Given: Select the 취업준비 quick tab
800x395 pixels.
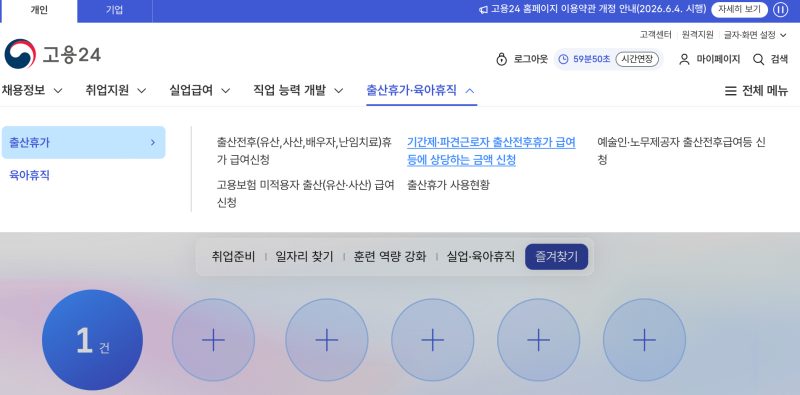Looking at the screenshot, I should coord(233,257).
